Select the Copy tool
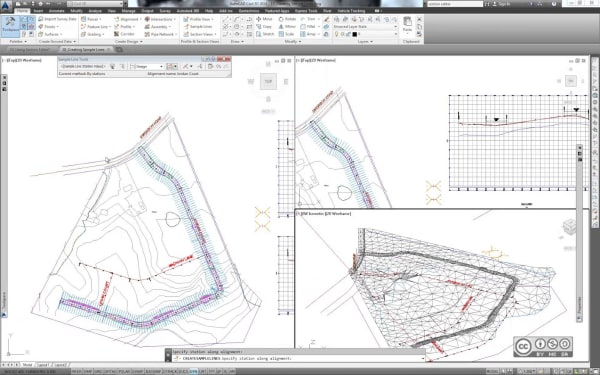The width and height of the screenshot is (600, 375). click(264, 26)
